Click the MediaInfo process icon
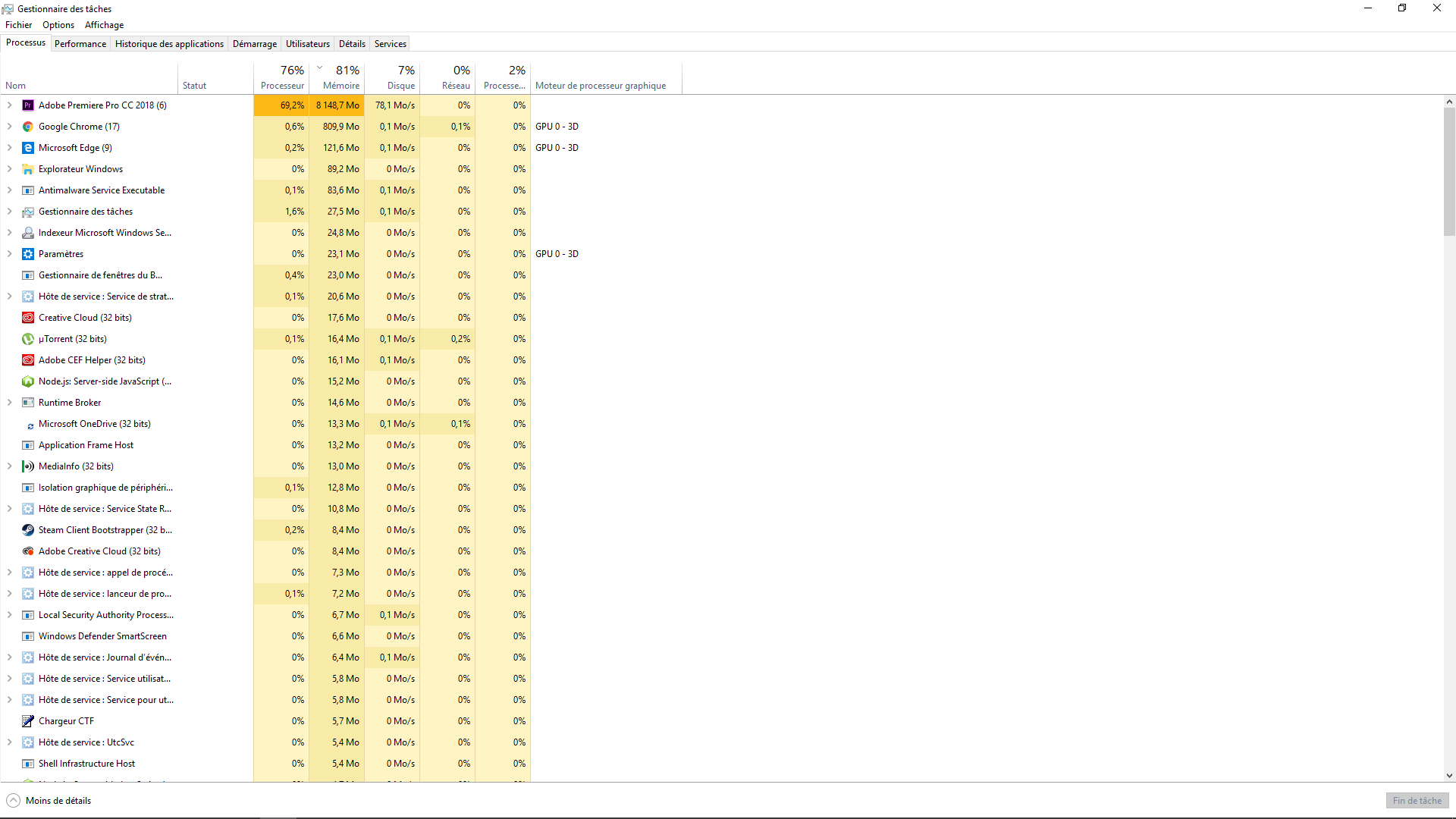The image size is (1456, 819). 28,466
